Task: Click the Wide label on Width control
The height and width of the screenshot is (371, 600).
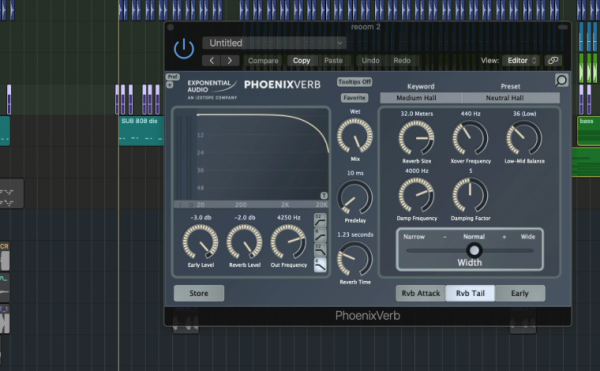Action: click(528, 237)
